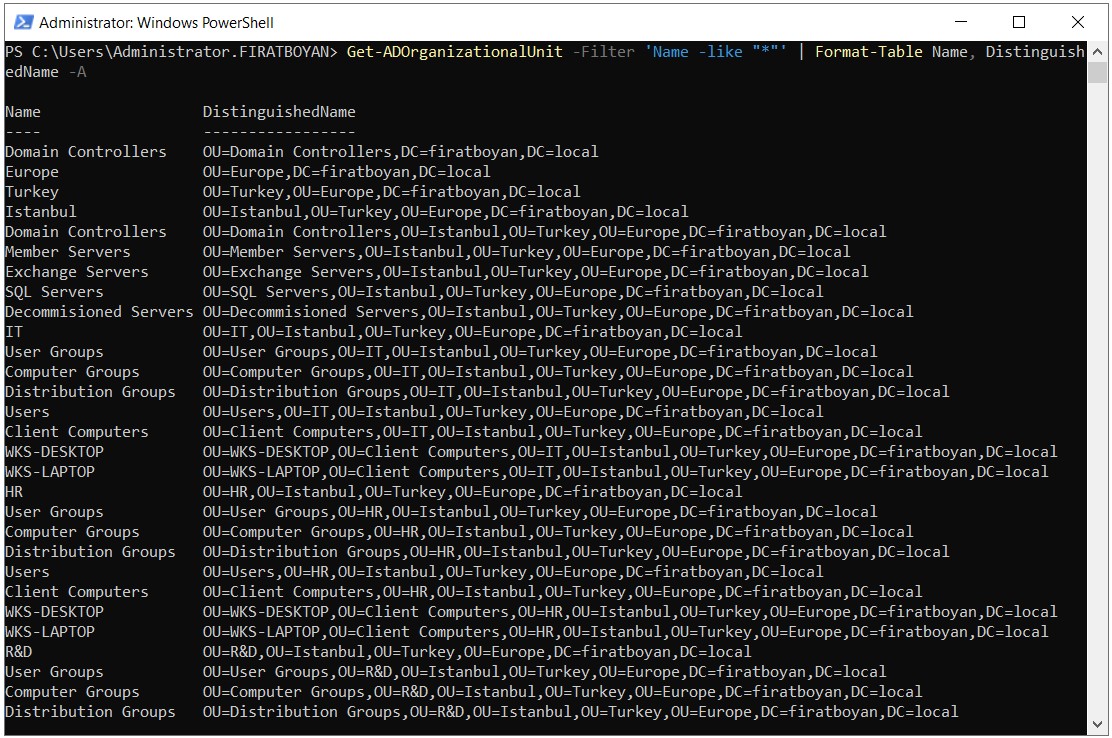Click OU=WKS-LAPTOP under OU=IT distinguished name
Screen dimensions: 1112x738
tap(626, 472)
